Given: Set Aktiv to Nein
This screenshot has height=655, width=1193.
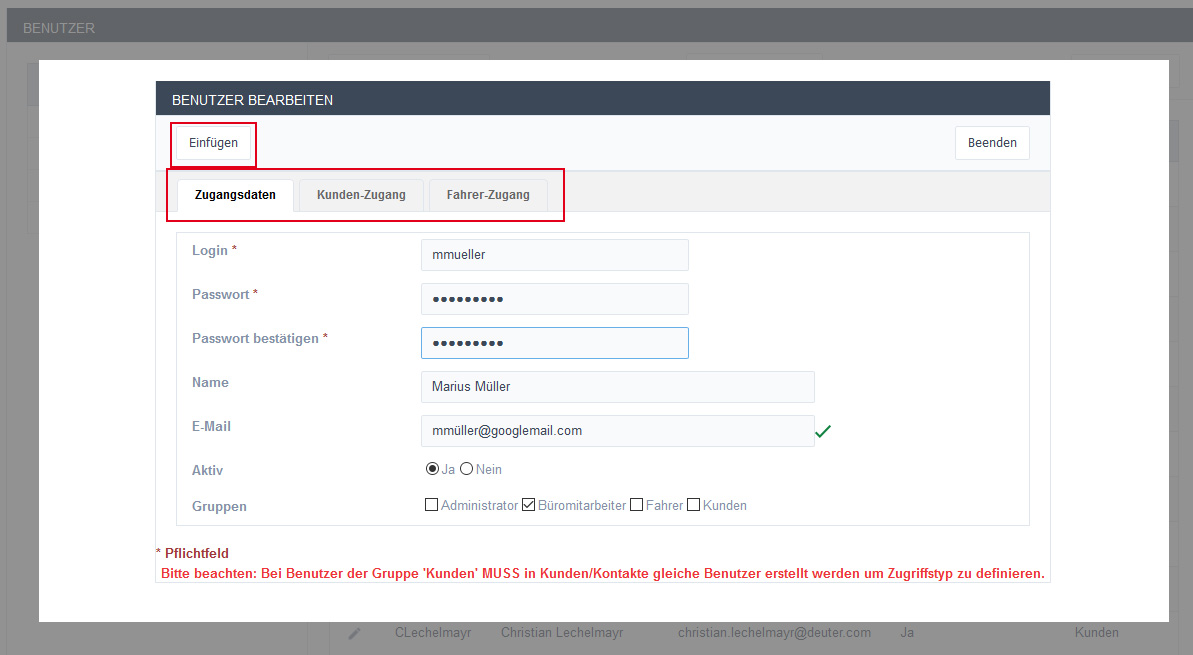Looking at the screenshot, I should (x=466, y=469).
